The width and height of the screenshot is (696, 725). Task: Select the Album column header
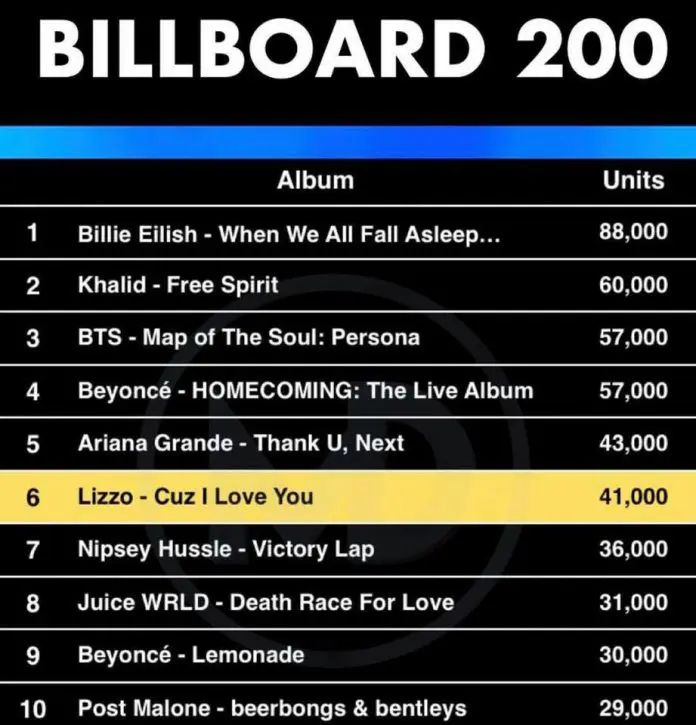click(315, 181)
